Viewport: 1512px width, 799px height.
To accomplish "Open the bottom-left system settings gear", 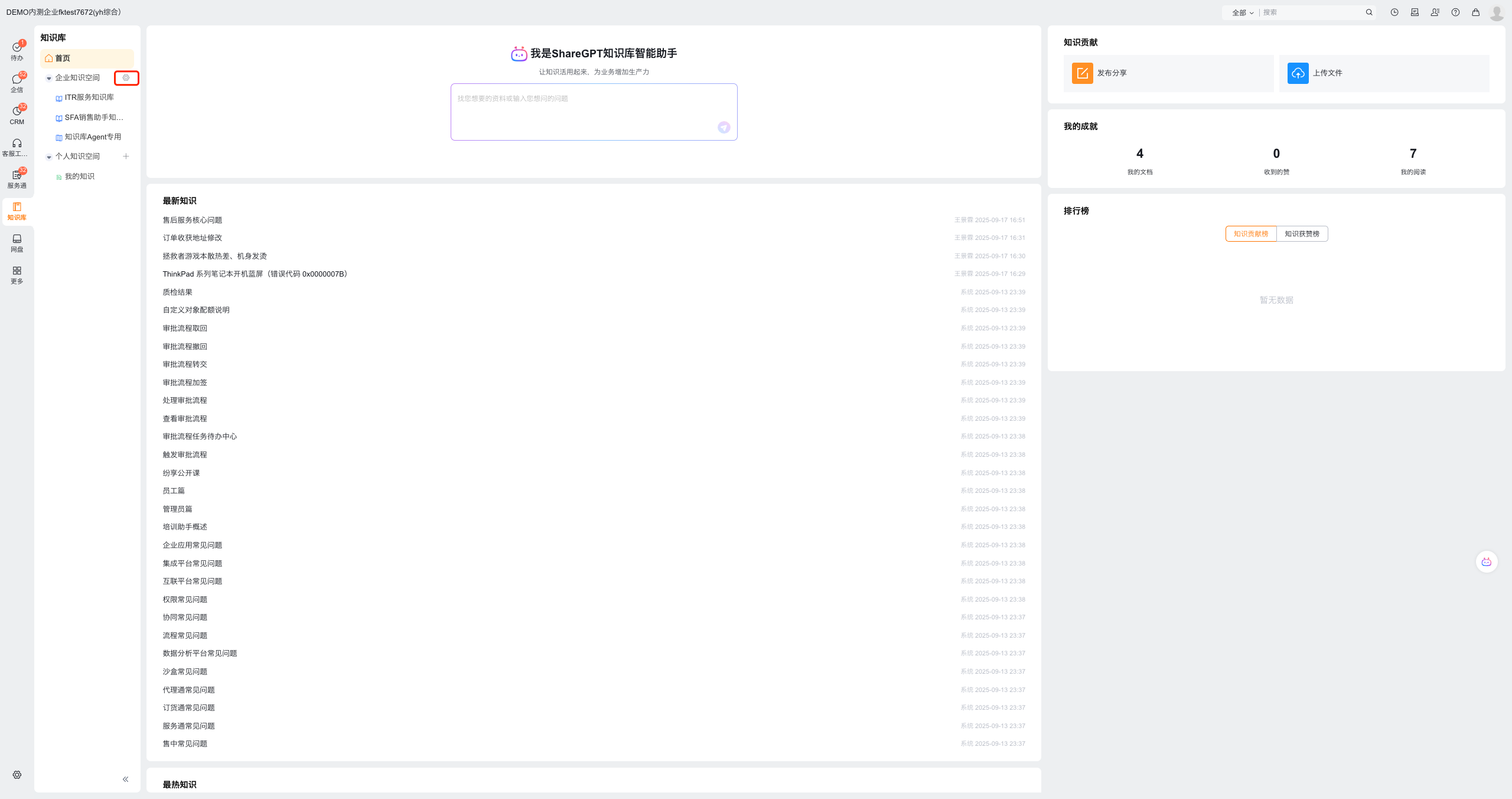I will tap(17, 775).
